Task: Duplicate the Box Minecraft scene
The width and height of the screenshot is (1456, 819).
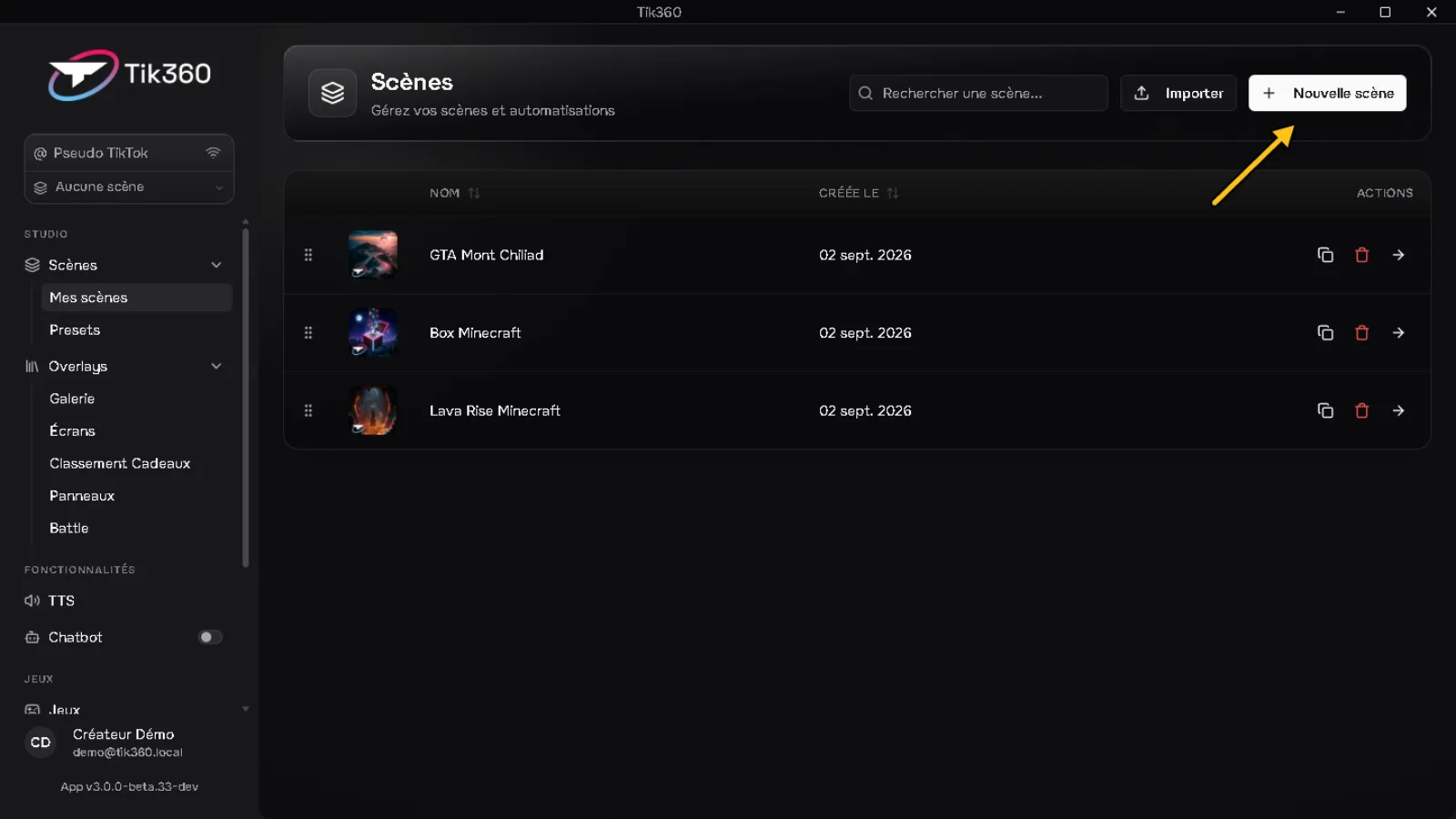Action: tap(1325, 333)
